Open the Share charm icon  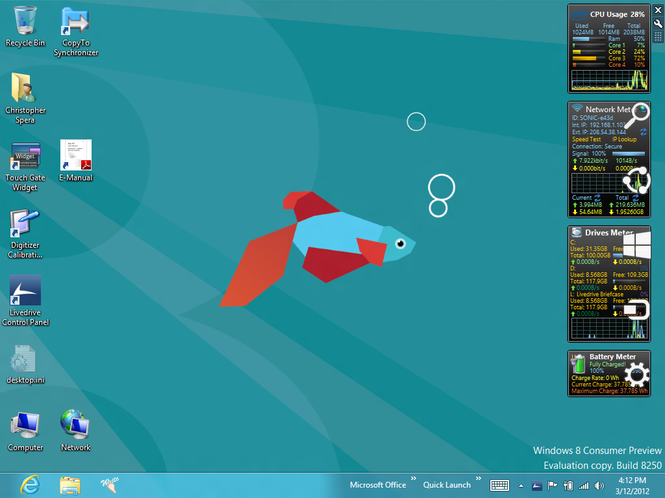[x=637, y=180]
